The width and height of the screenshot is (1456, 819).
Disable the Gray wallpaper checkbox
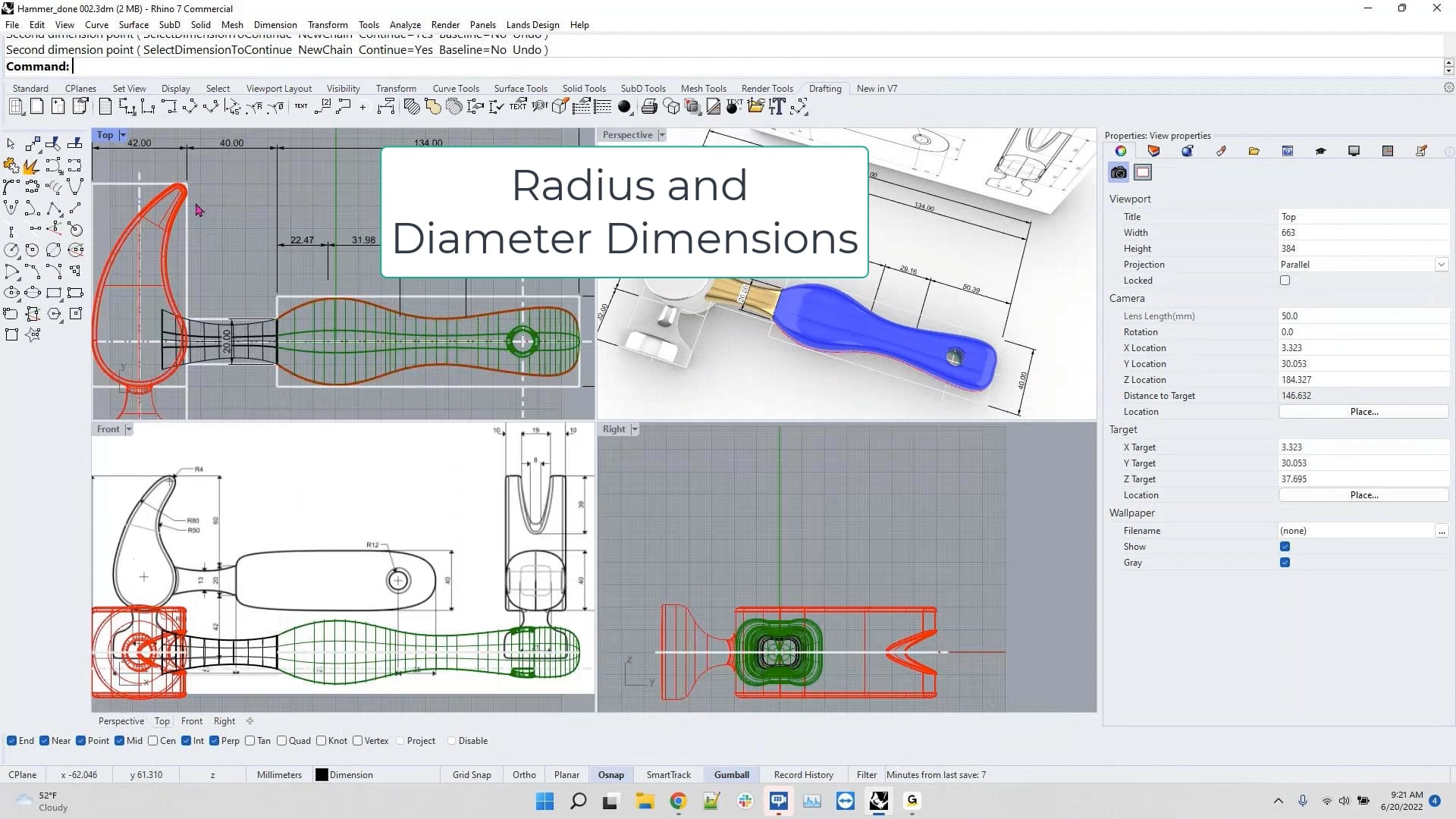click(x=1285, y=563)
